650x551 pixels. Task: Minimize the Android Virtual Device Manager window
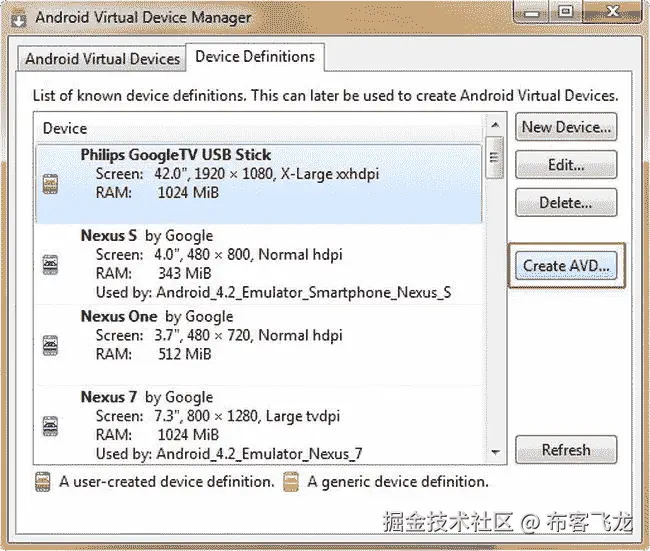click(531, 12)
